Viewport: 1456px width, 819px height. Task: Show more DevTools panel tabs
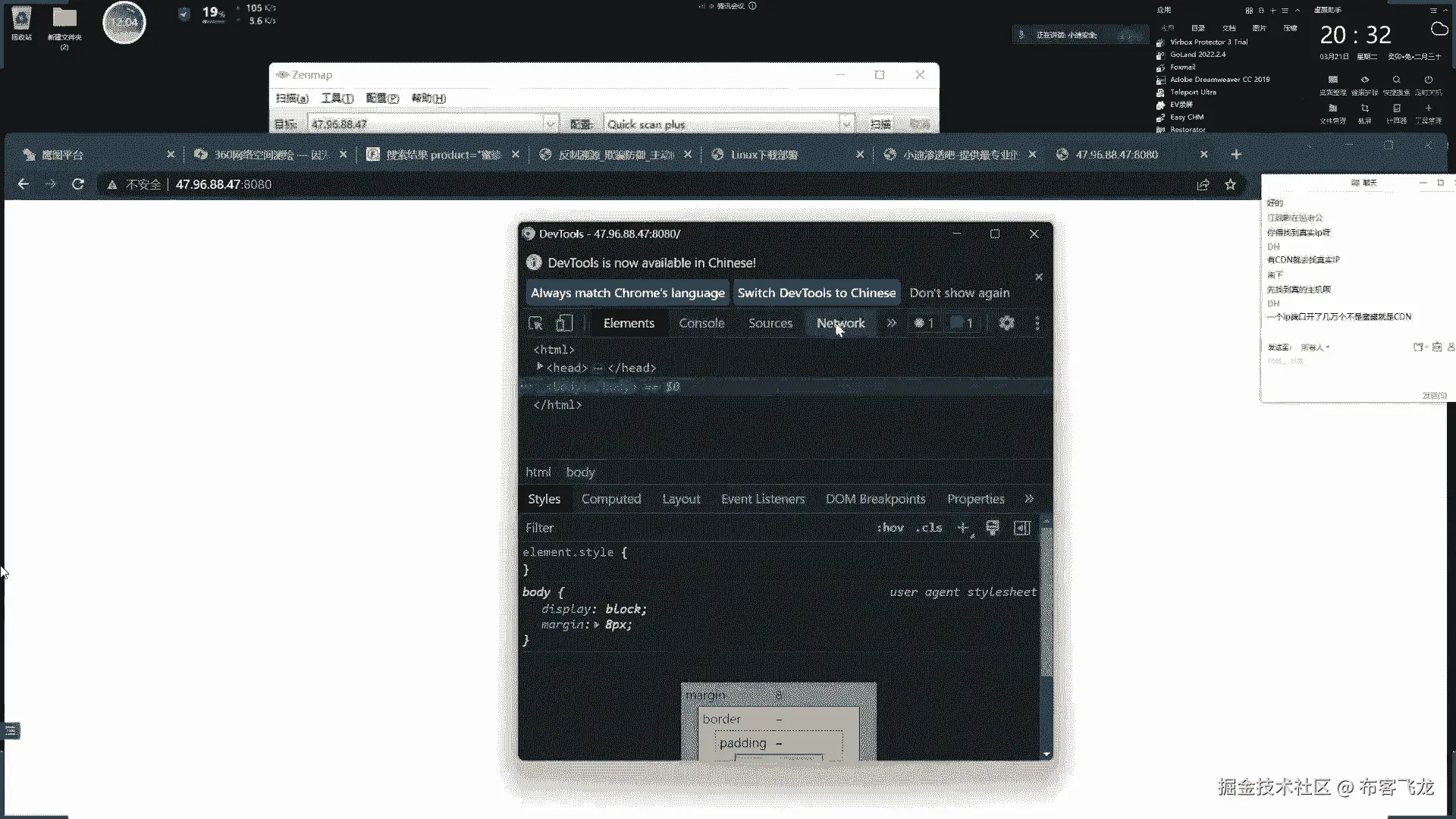[891, 323]
